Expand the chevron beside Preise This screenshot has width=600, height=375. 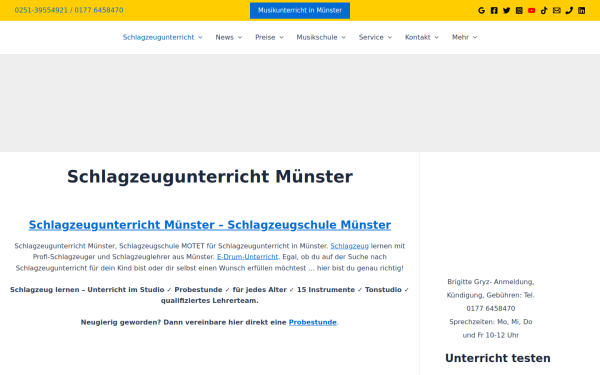tap(282, 38)
